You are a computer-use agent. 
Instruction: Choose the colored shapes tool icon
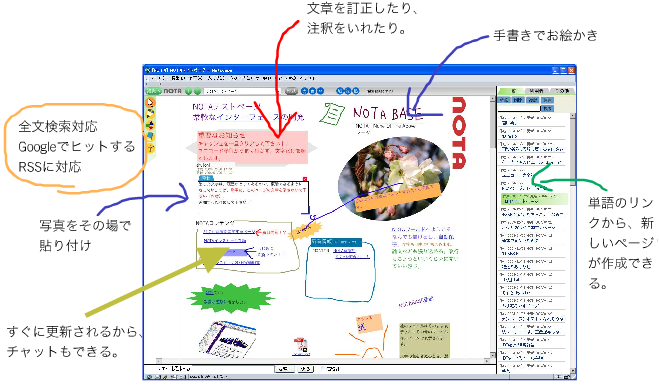pos(150,125)
